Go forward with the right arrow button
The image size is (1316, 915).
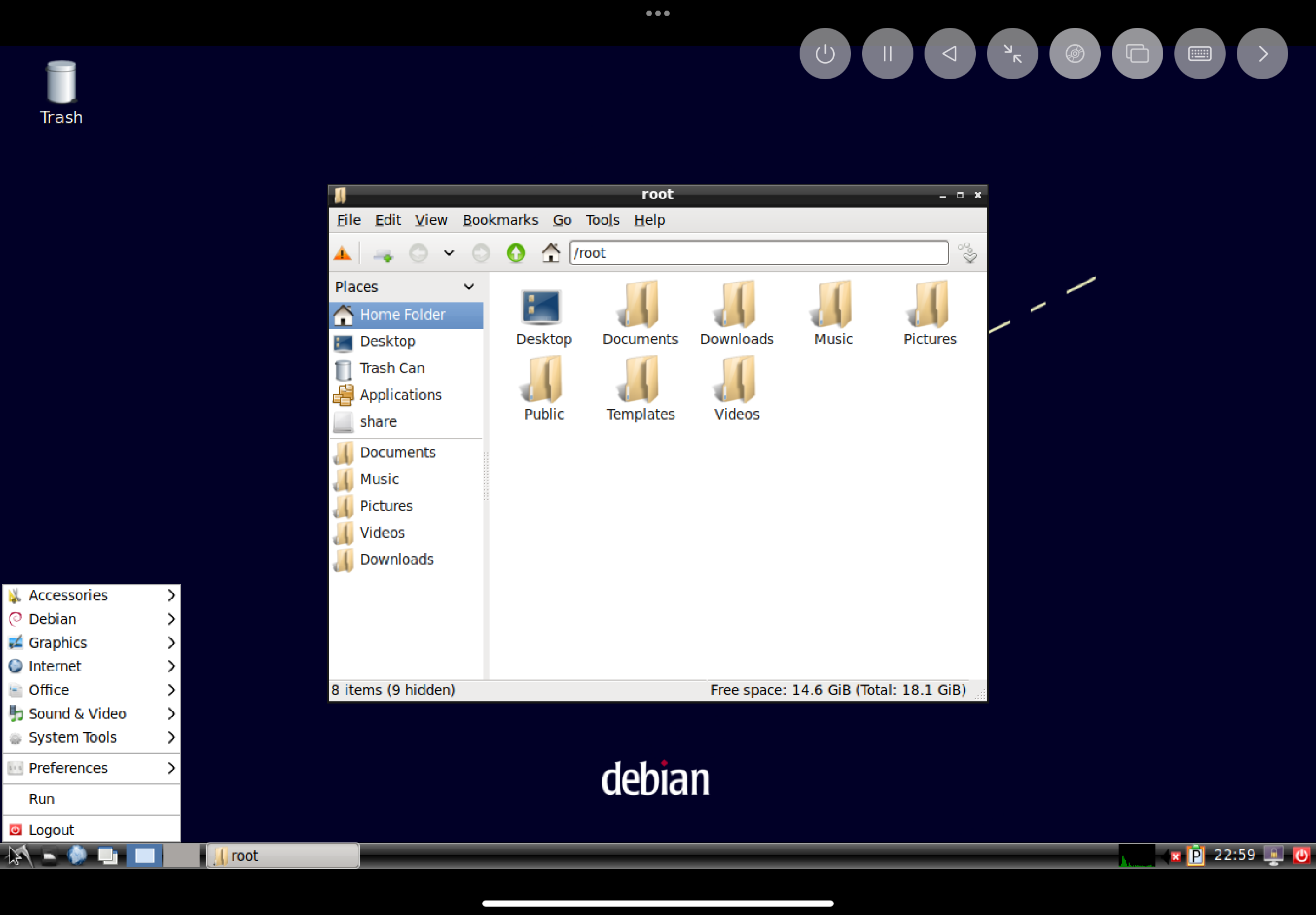pyautogui.click(x=481, y=253)
